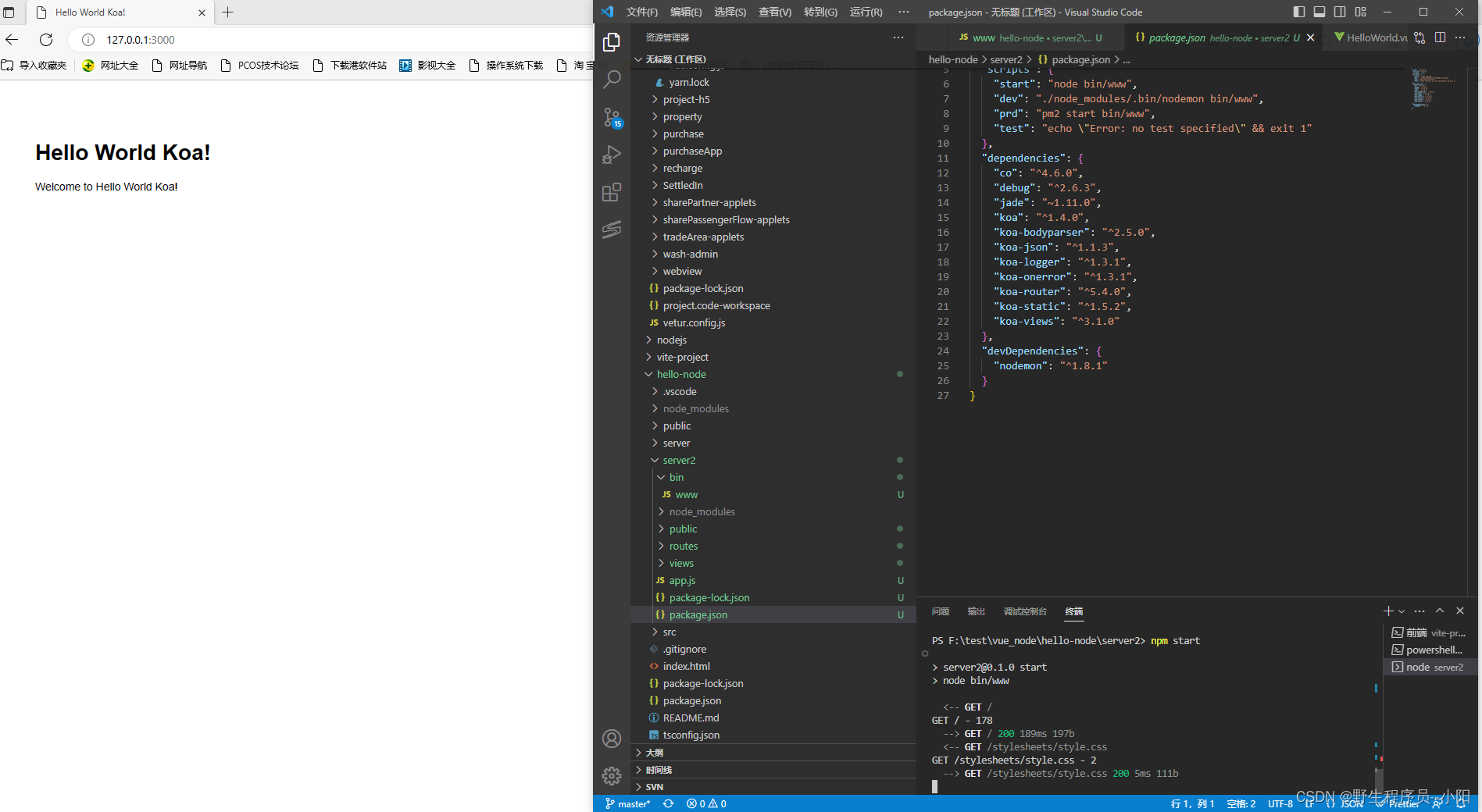Toggle bottom panel layout button
Image resolution: width=1482 pixels, height=812 pixels.
click(x=1320, y=12)
